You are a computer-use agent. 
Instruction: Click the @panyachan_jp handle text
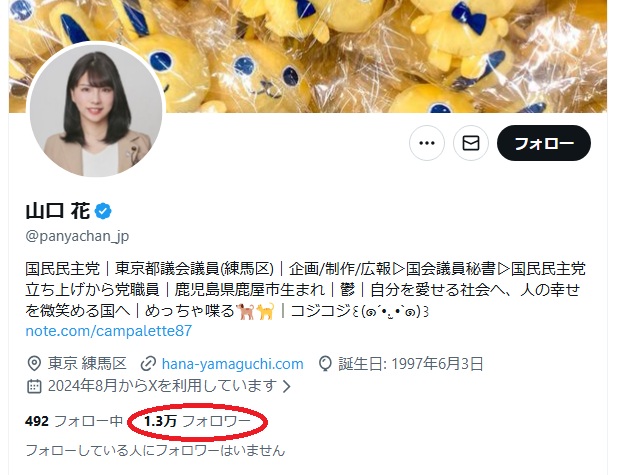coord(77,236)
